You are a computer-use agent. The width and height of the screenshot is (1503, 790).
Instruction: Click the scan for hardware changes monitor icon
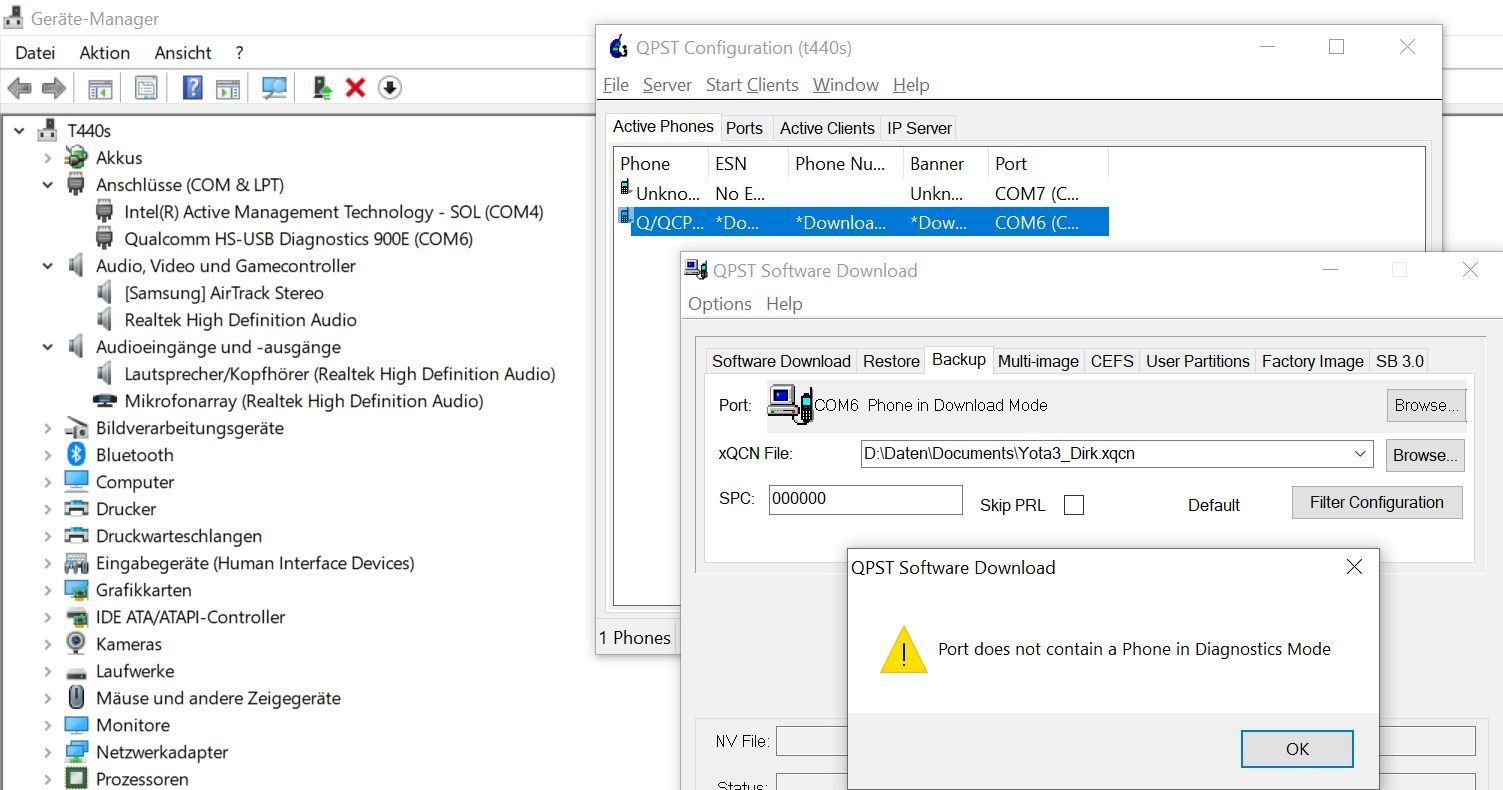coord(274,88)
